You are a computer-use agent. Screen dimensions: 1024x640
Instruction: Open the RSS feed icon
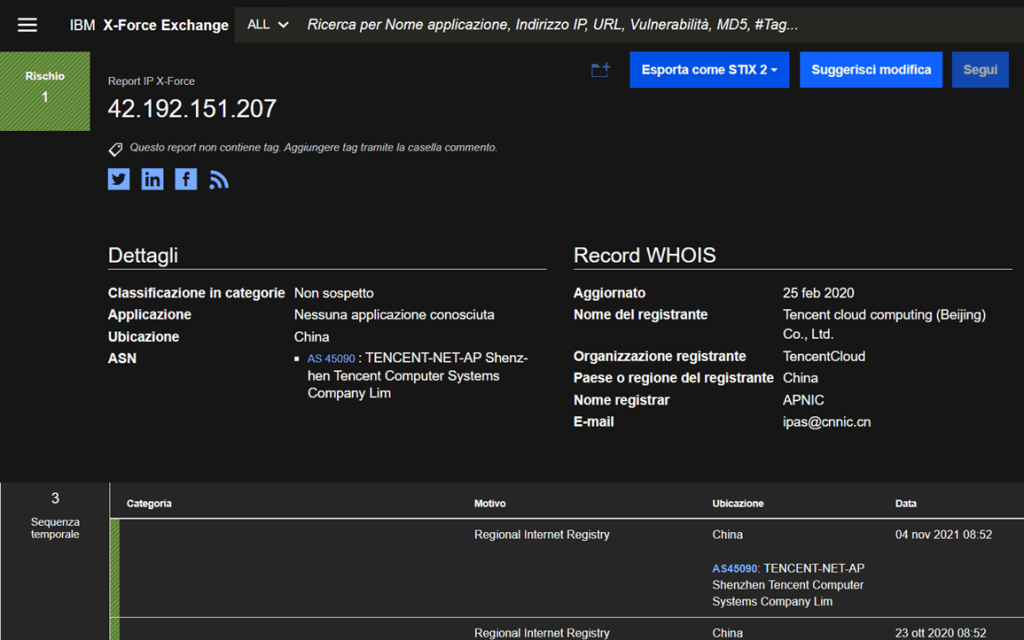219,180
